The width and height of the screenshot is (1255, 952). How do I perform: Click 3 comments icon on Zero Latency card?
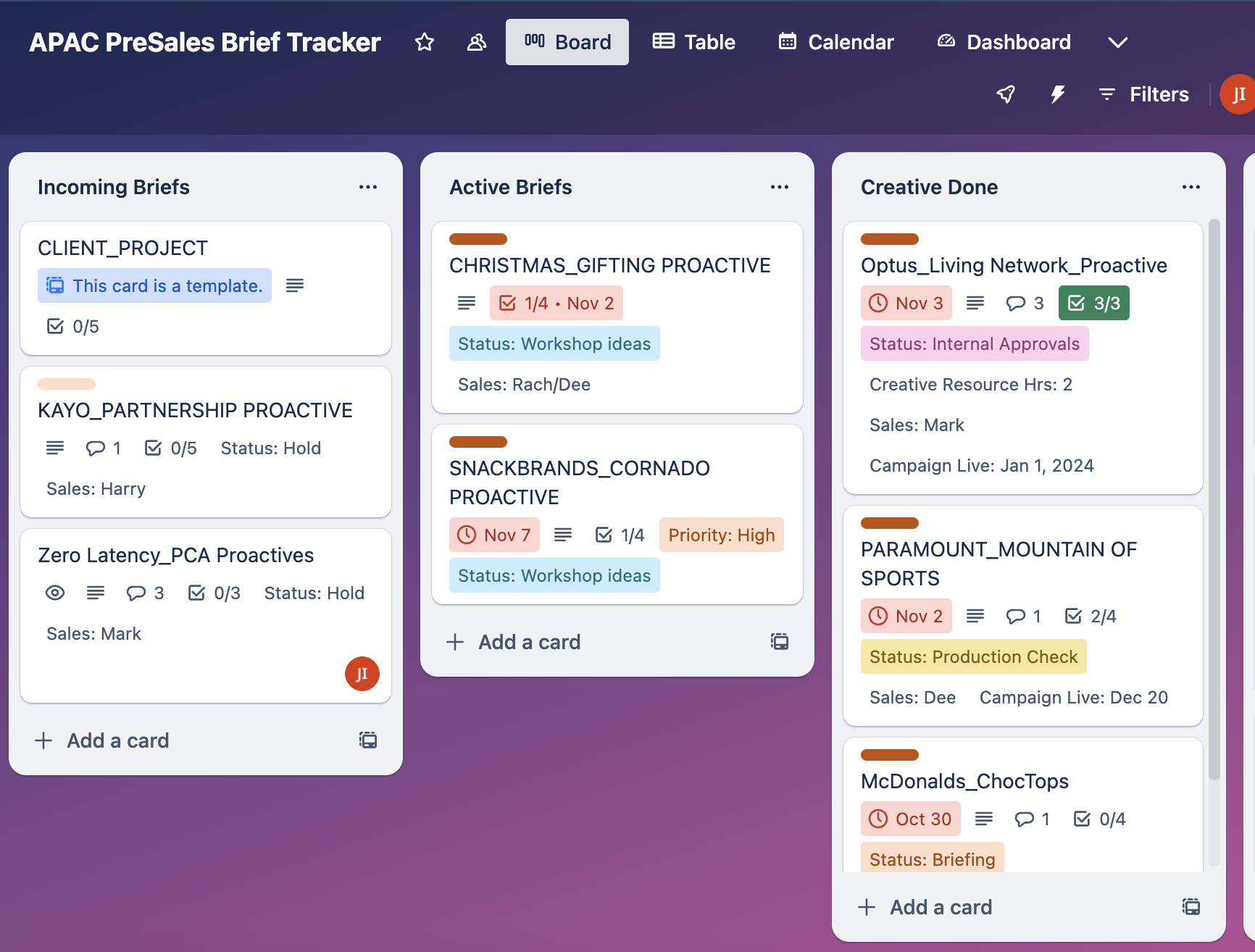coord(145,593)
